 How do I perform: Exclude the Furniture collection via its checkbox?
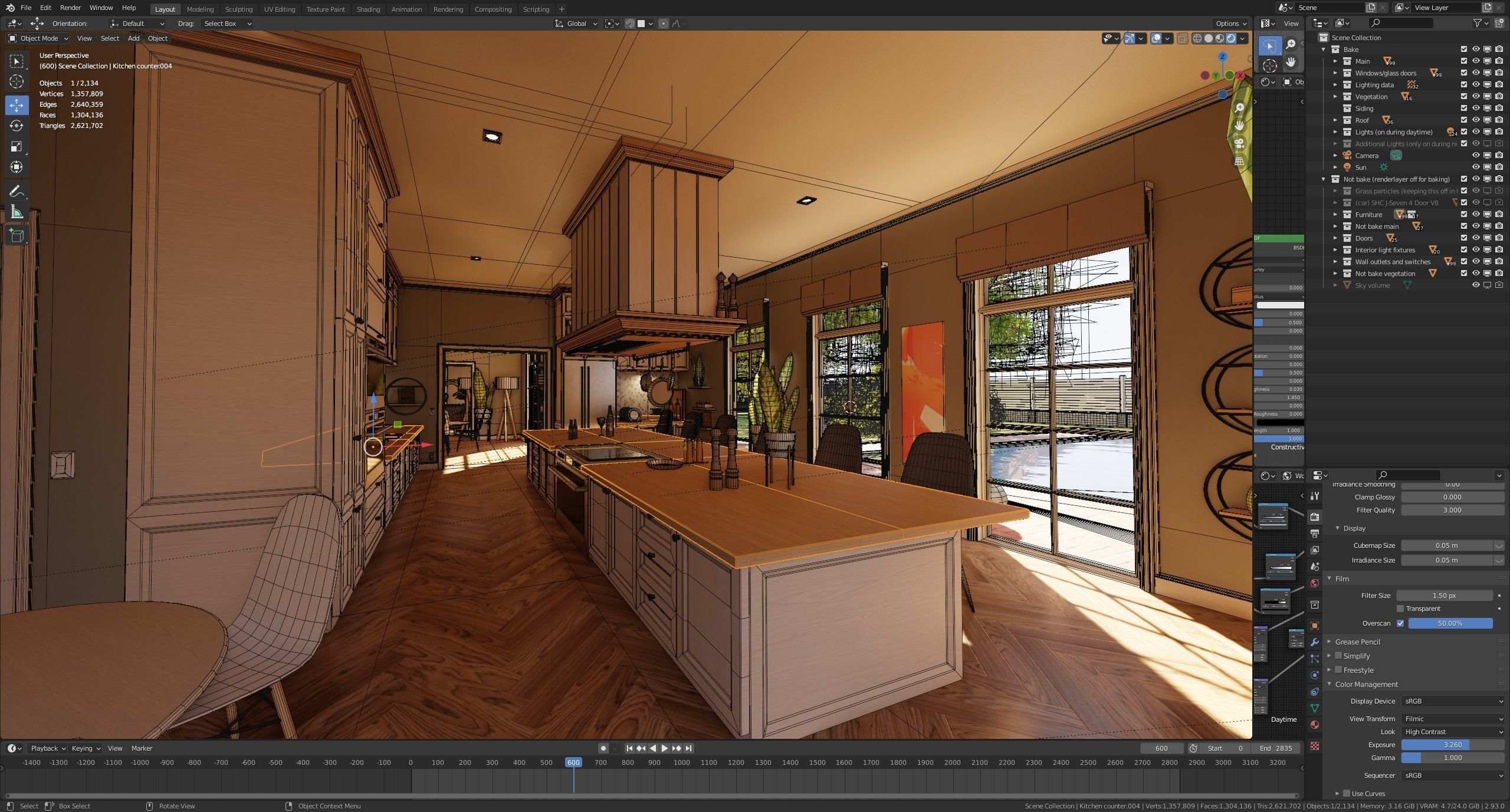click(1464, 215)
